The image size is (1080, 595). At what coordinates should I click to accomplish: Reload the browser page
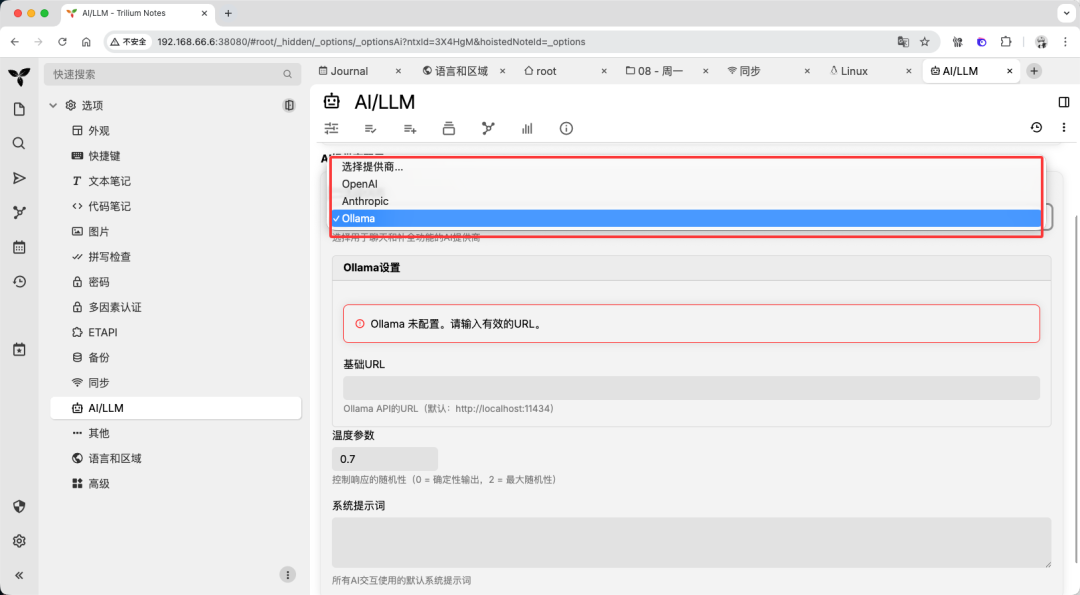[x=62, y=42]
